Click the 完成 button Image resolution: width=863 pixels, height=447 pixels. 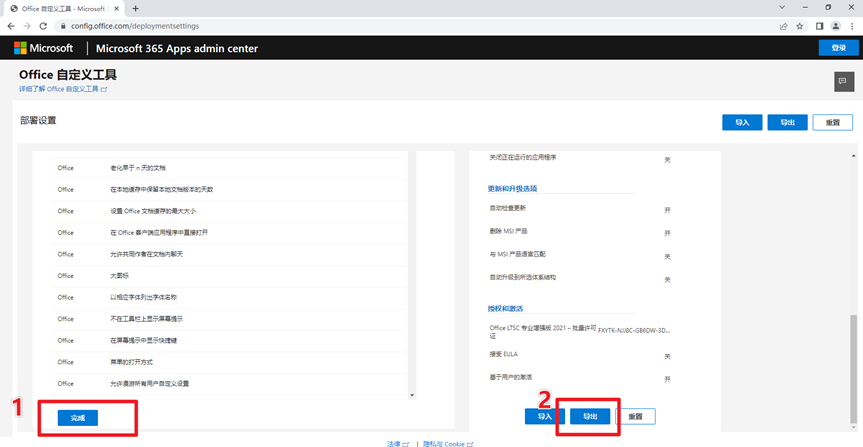78,417
